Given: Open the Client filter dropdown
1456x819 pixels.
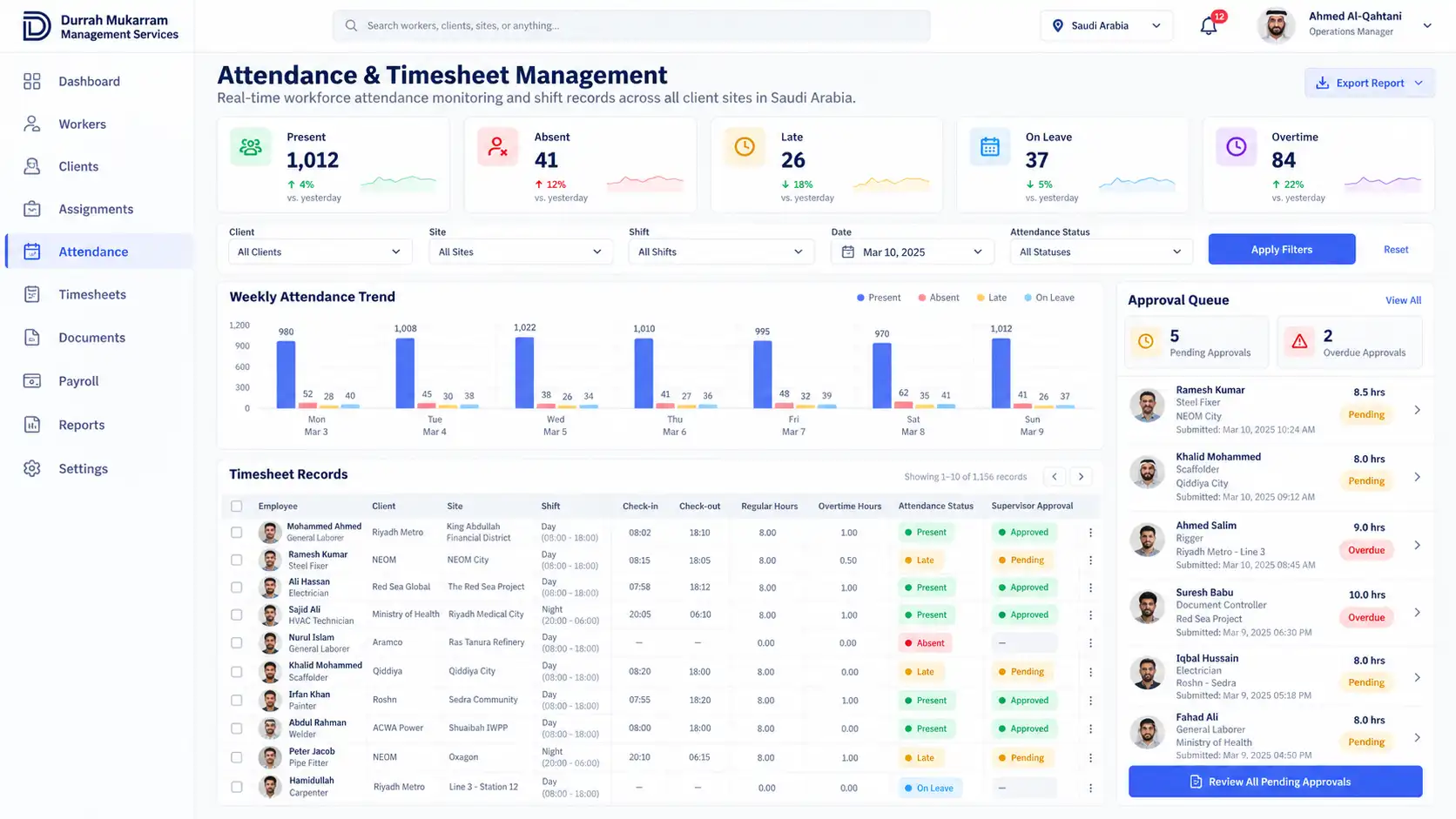Looking at the screenshot, I should coord(320,252).
